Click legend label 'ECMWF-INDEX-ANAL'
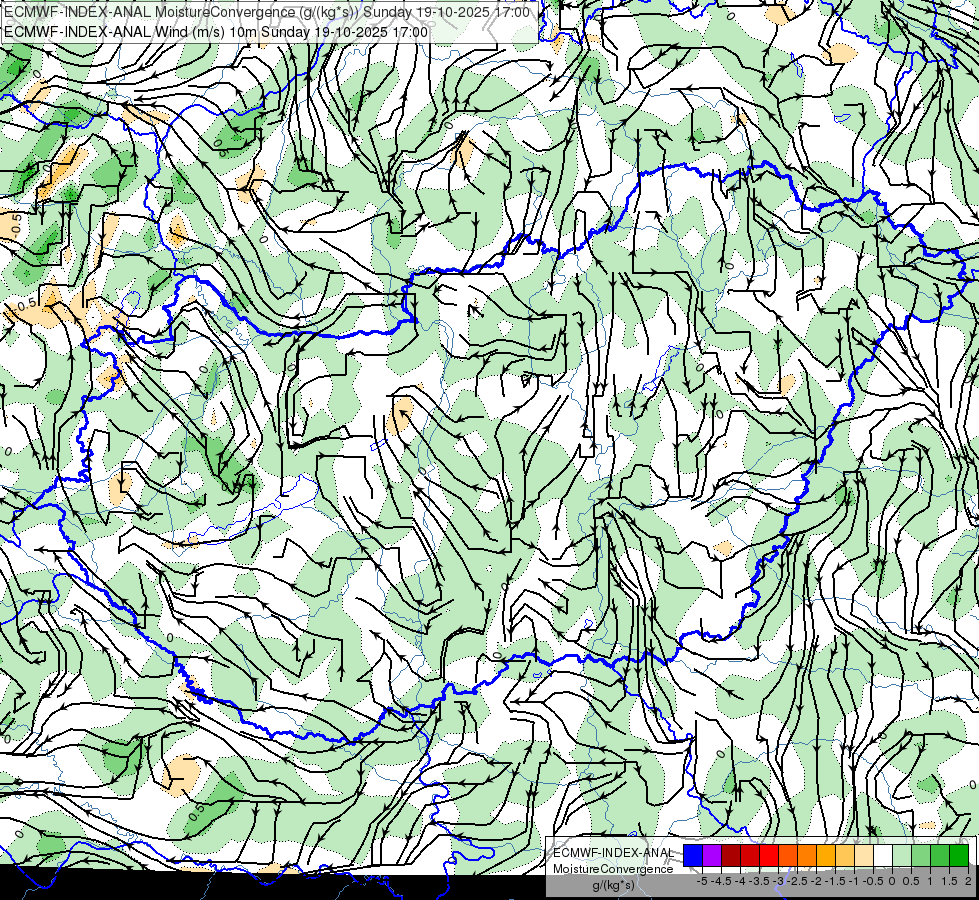979x900 pixels. click(613, 853)
